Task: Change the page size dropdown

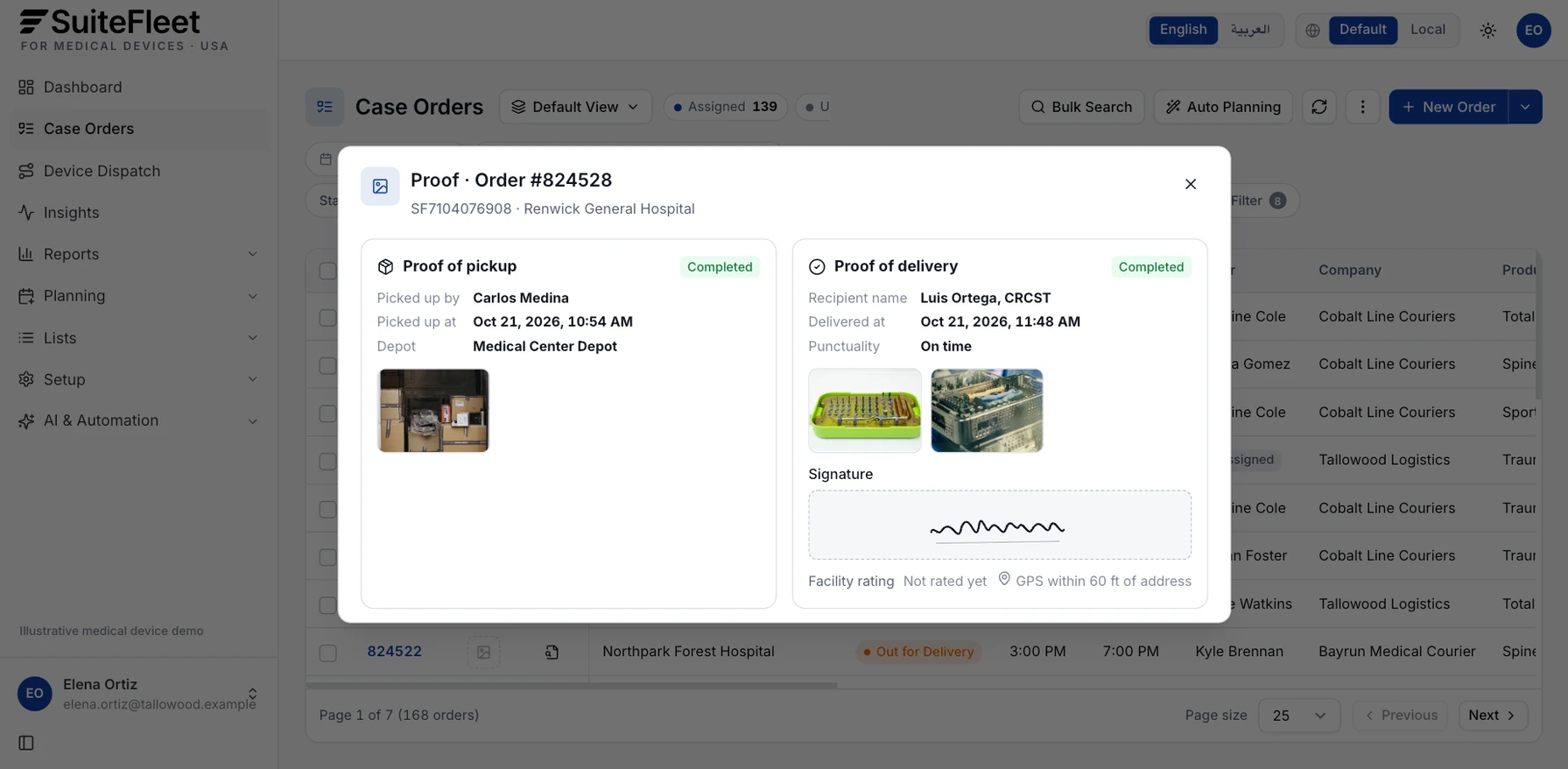Action: pyautogui.click(x=1299, y=716)
